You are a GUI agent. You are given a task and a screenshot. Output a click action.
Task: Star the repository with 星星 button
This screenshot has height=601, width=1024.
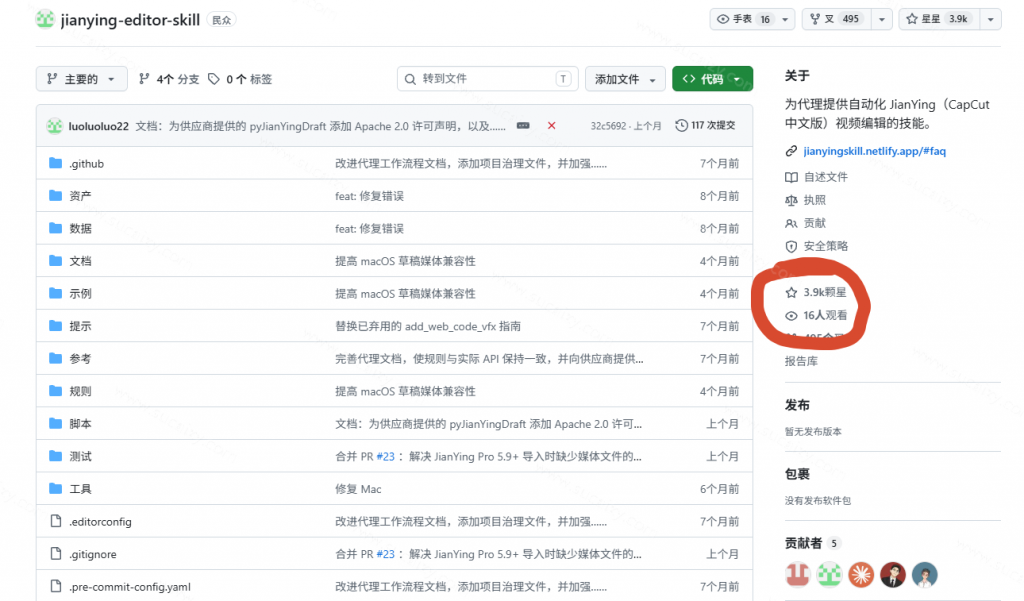(x=940, y=20)
